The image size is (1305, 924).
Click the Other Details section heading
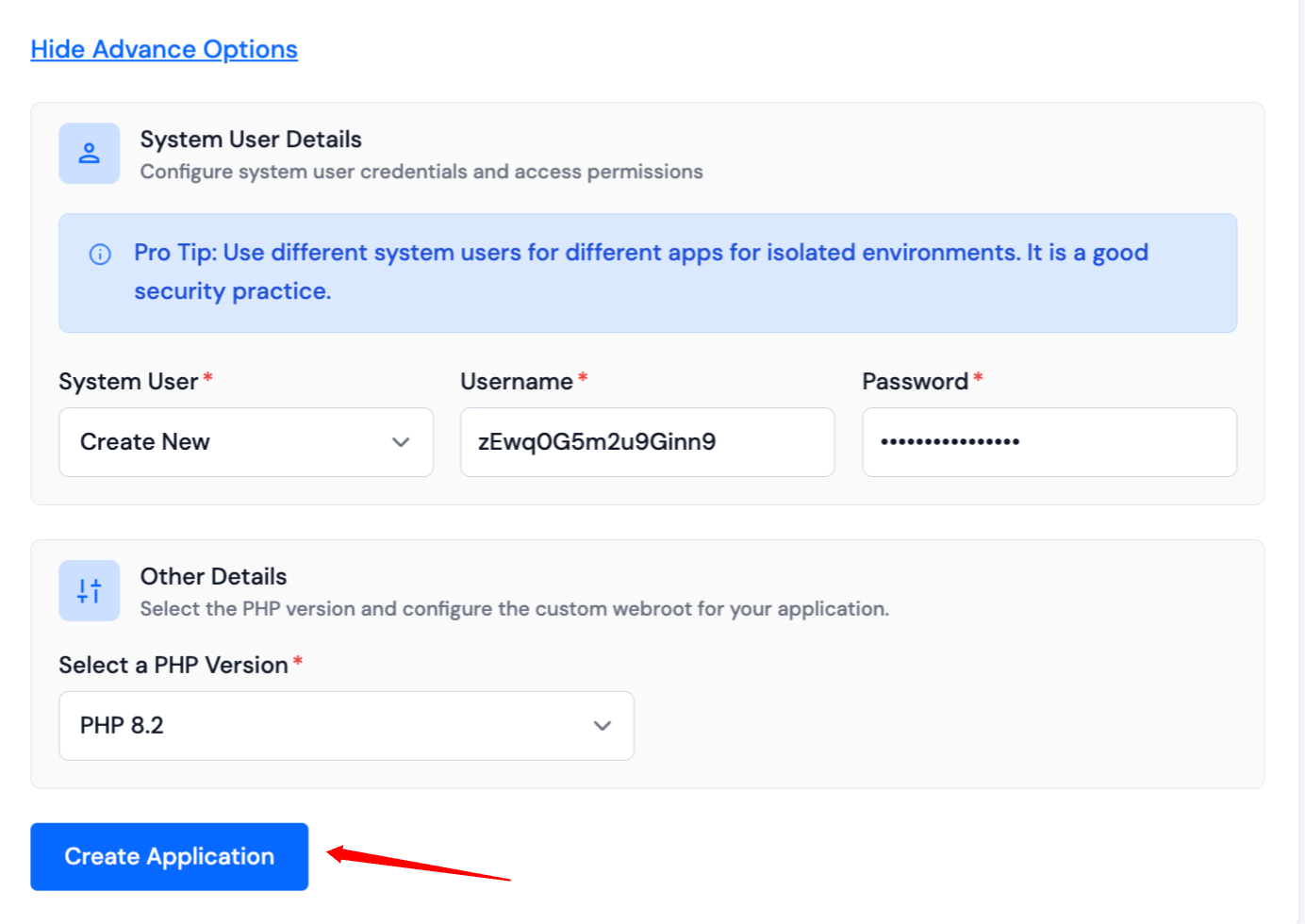click(x=213, y=575)
